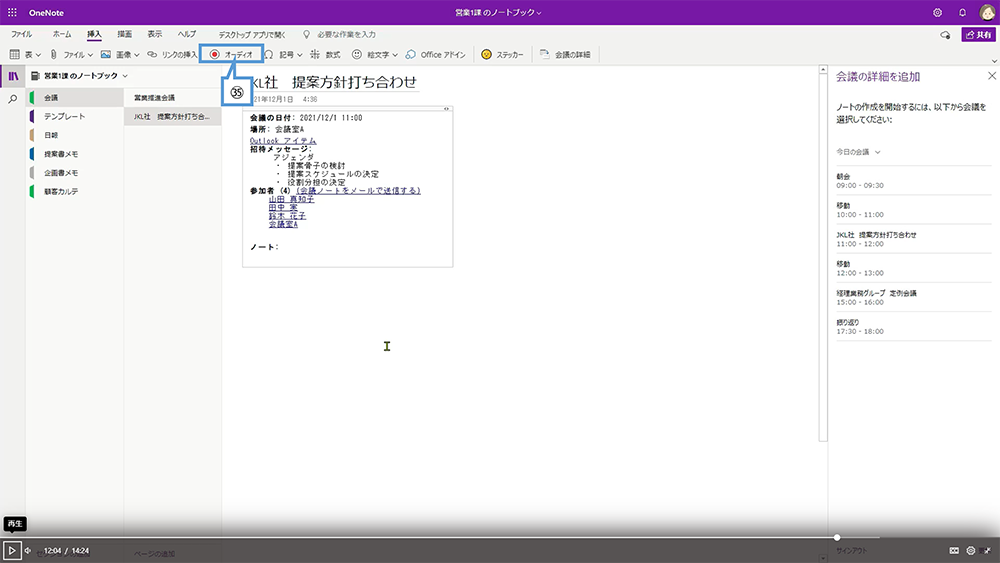Mute the video volume
The width and height of the screenshot is (1000, 563).
(28, 550)
